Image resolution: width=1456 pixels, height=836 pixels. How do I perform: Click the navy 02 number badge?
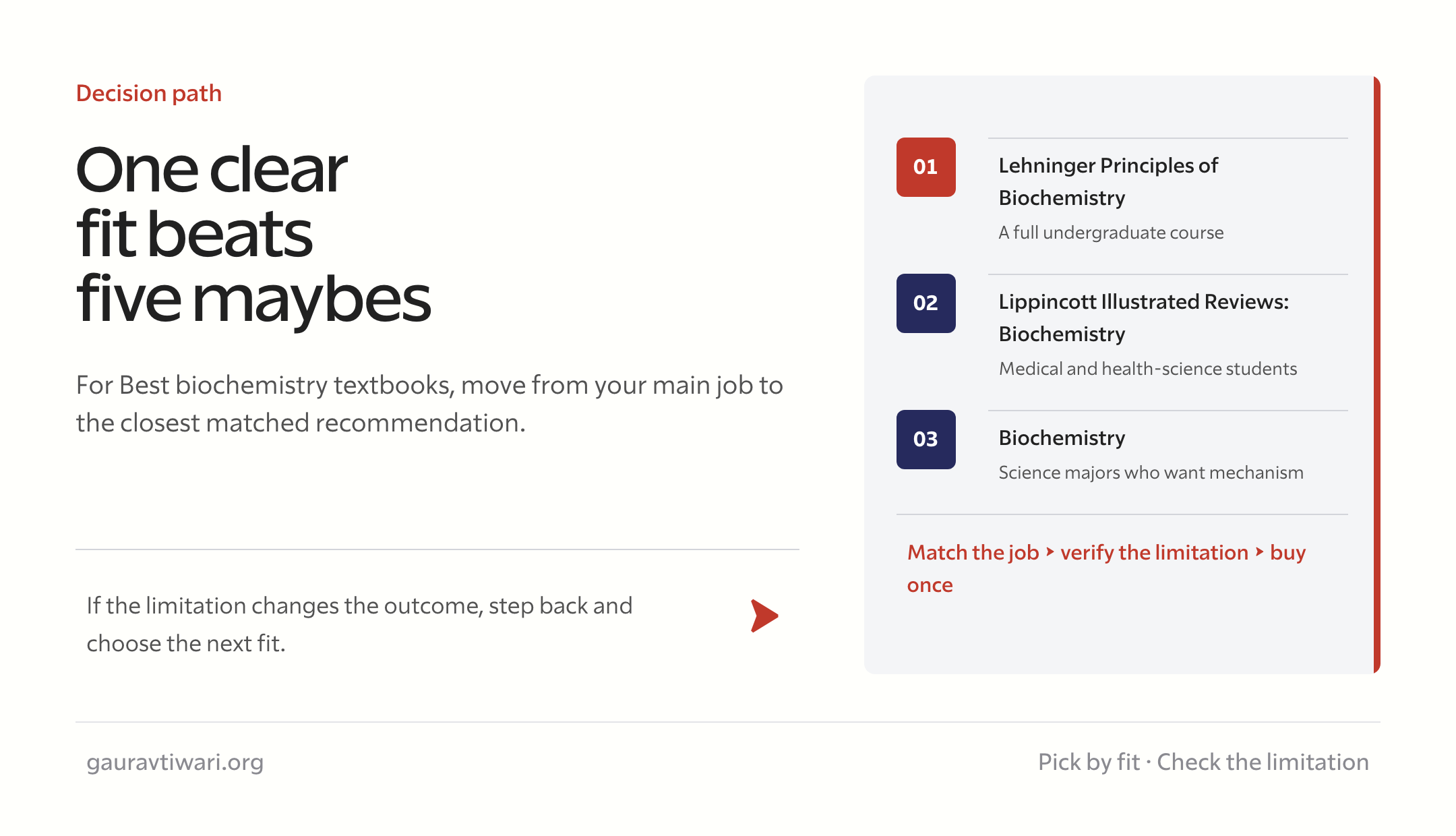point(926,303)
